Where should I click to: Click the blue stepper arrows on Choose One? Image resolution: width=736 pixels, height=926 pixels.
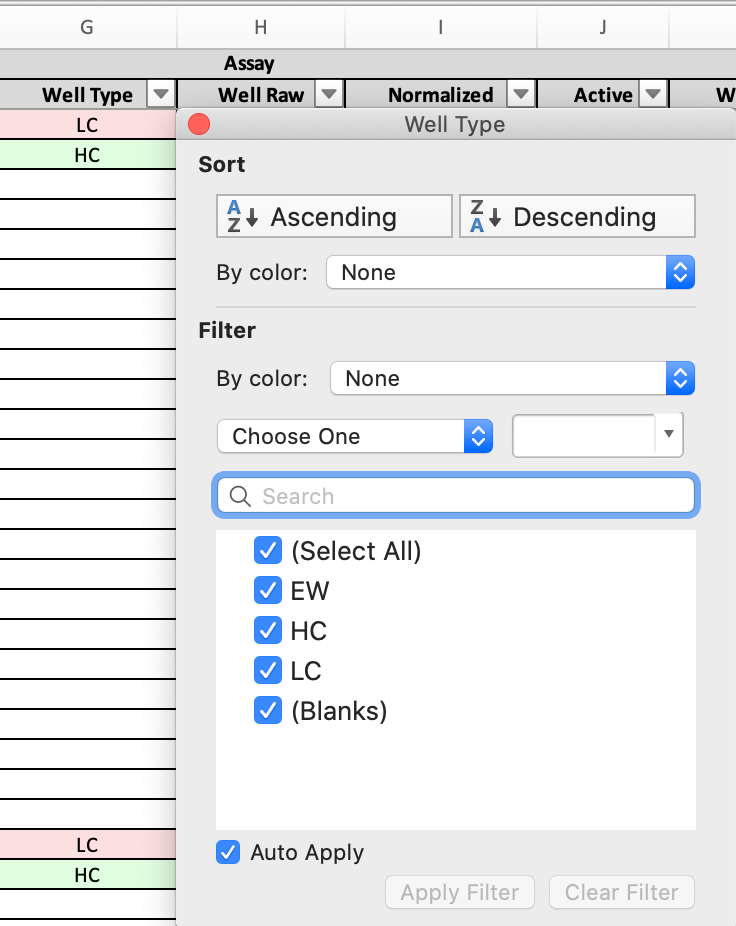(479, 436)
